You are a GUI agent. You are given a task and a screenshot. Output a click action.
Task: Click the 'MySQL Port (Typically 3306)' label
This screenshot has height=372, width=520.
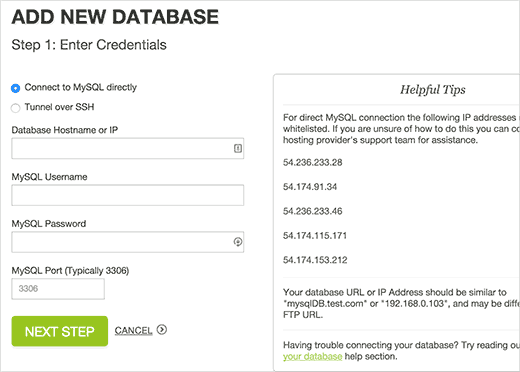pos(70,271)
